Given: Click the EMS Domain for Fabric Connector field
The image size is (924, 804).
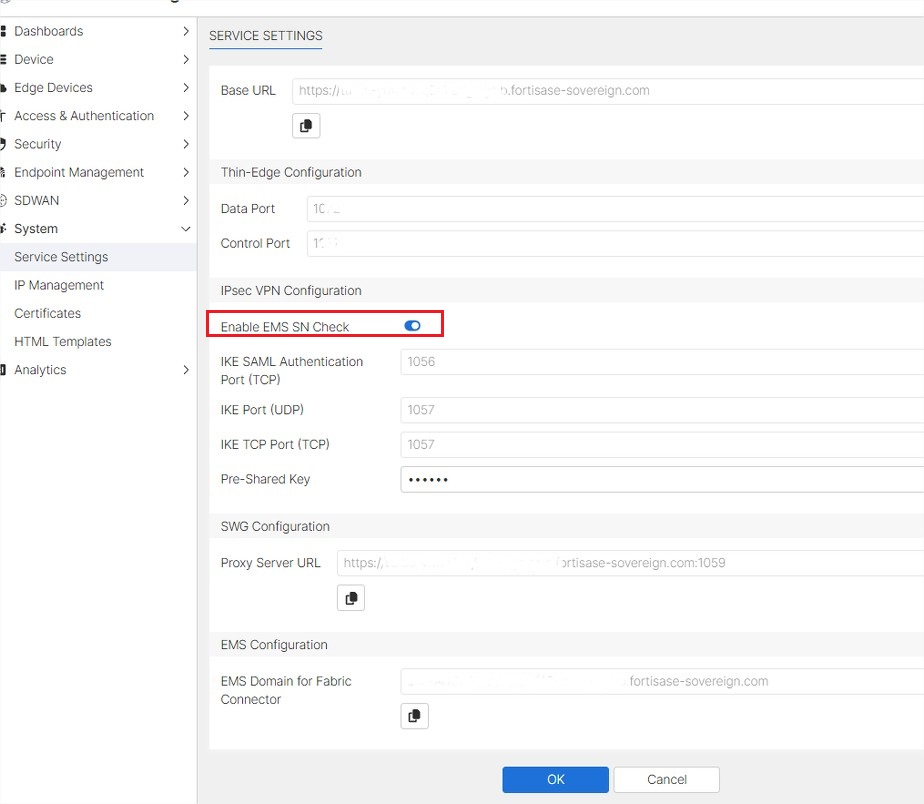Looking at the screenshot, I should [662, 681].
